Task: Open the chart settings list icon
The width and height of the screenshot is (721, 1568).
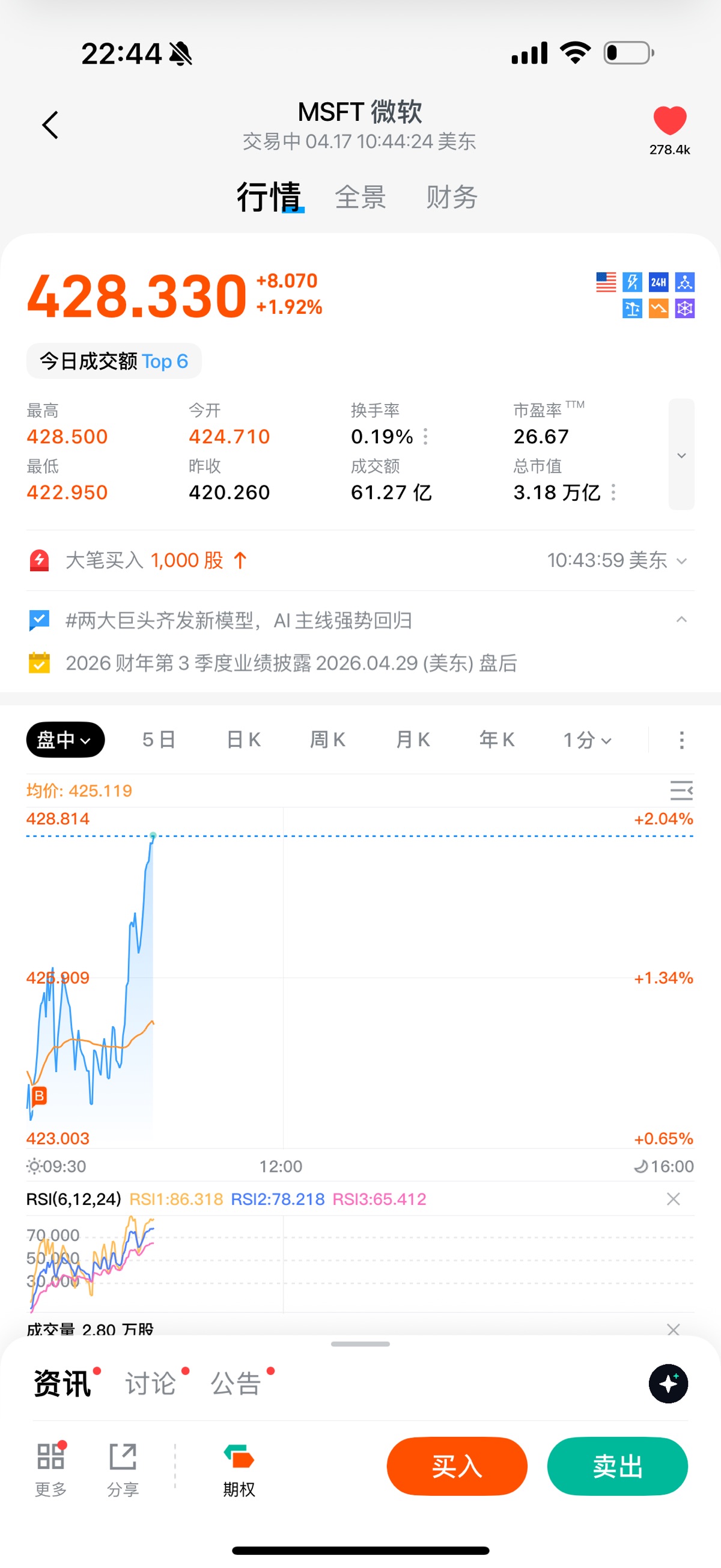Action: [681, 790]
